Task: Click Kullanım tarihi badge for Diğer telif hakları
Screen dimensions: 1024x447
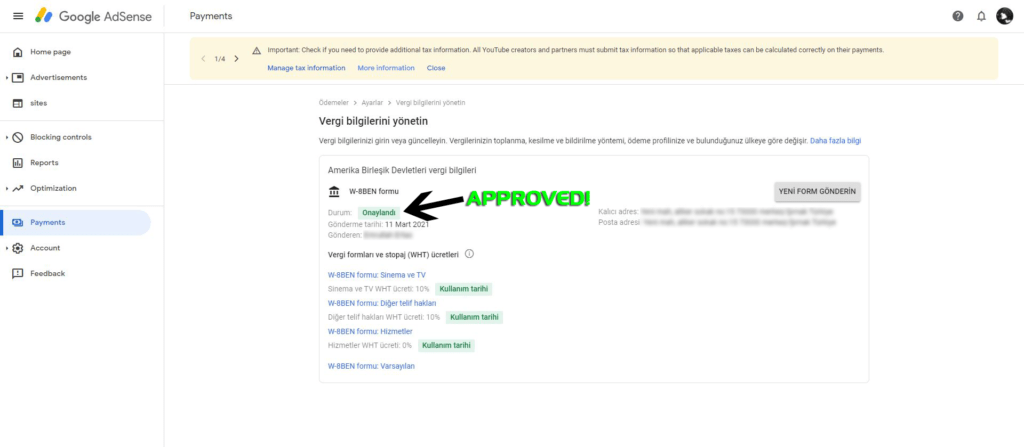Action: tap(474, 317)
